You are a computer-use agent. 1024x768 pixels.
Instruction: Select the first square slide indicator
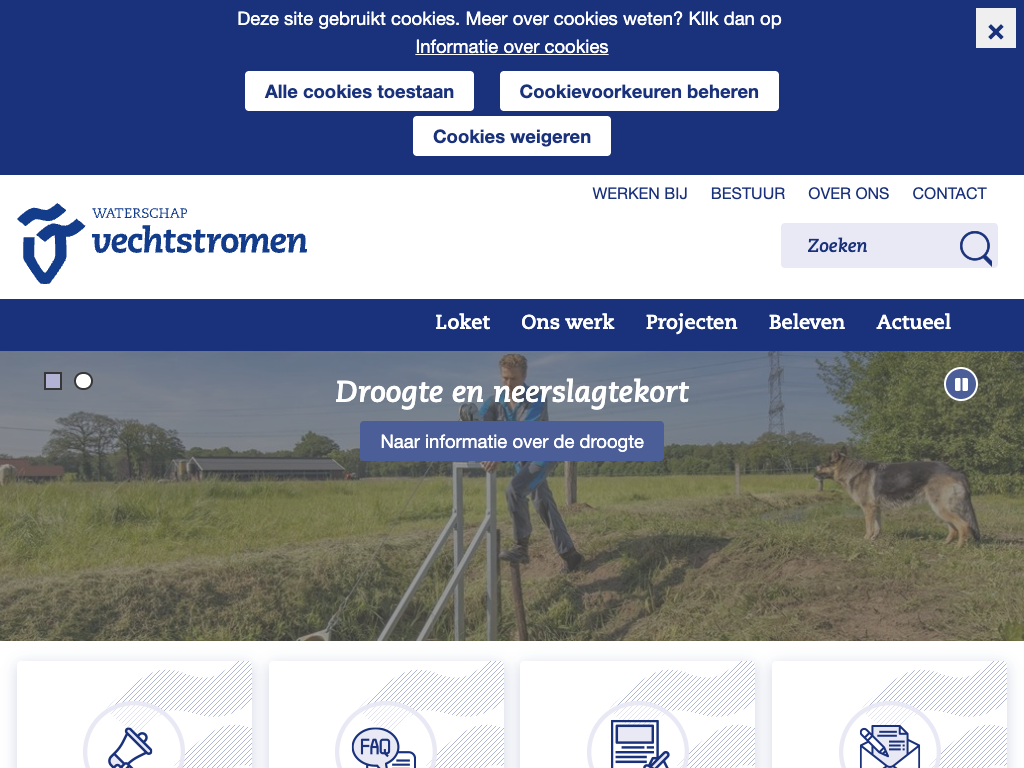click(x=53, y=381)
